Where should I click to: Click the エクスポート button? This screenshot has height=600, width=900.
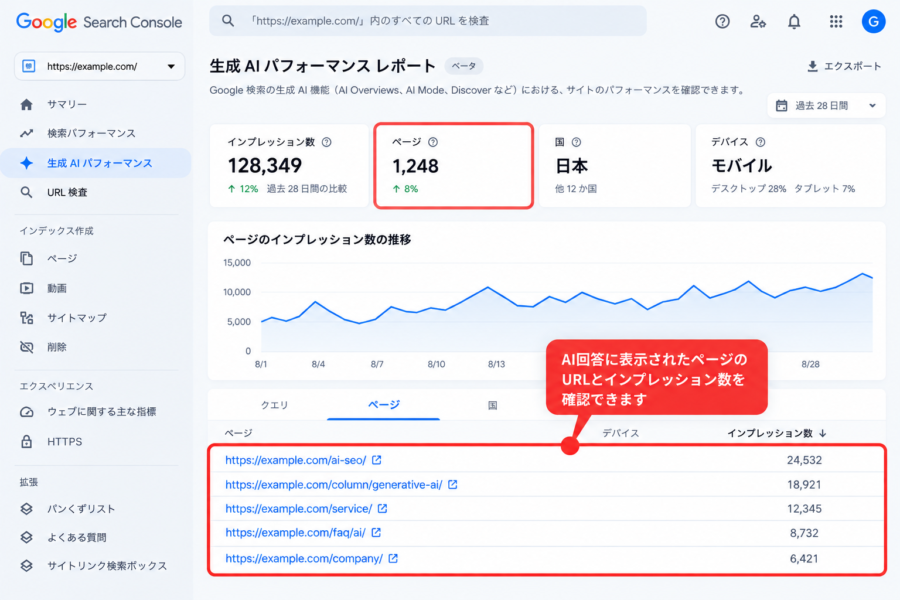pyautogui.click(x=844, y=67)
